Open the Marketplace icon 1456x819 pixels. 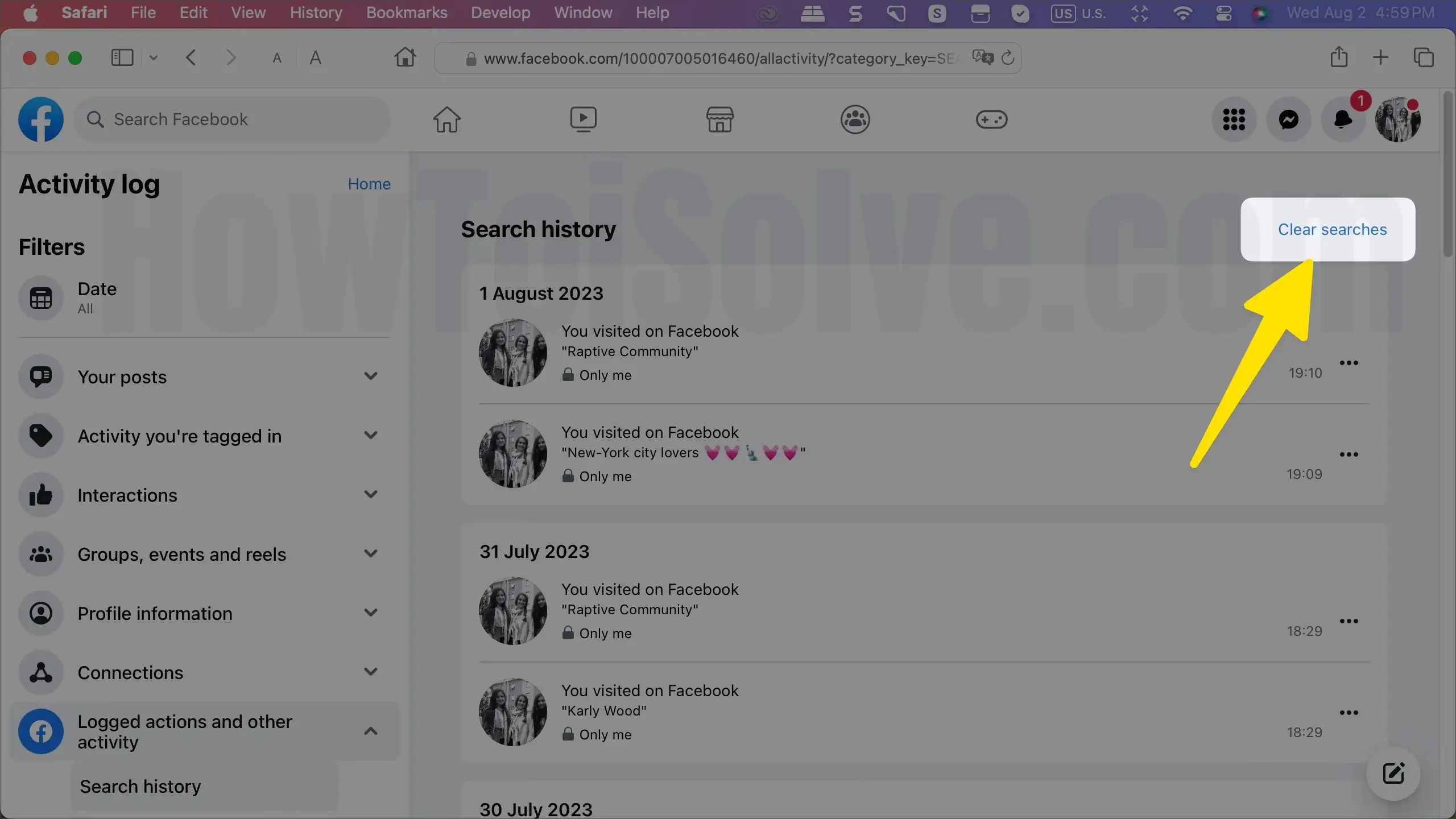click(x=719, y=119)
